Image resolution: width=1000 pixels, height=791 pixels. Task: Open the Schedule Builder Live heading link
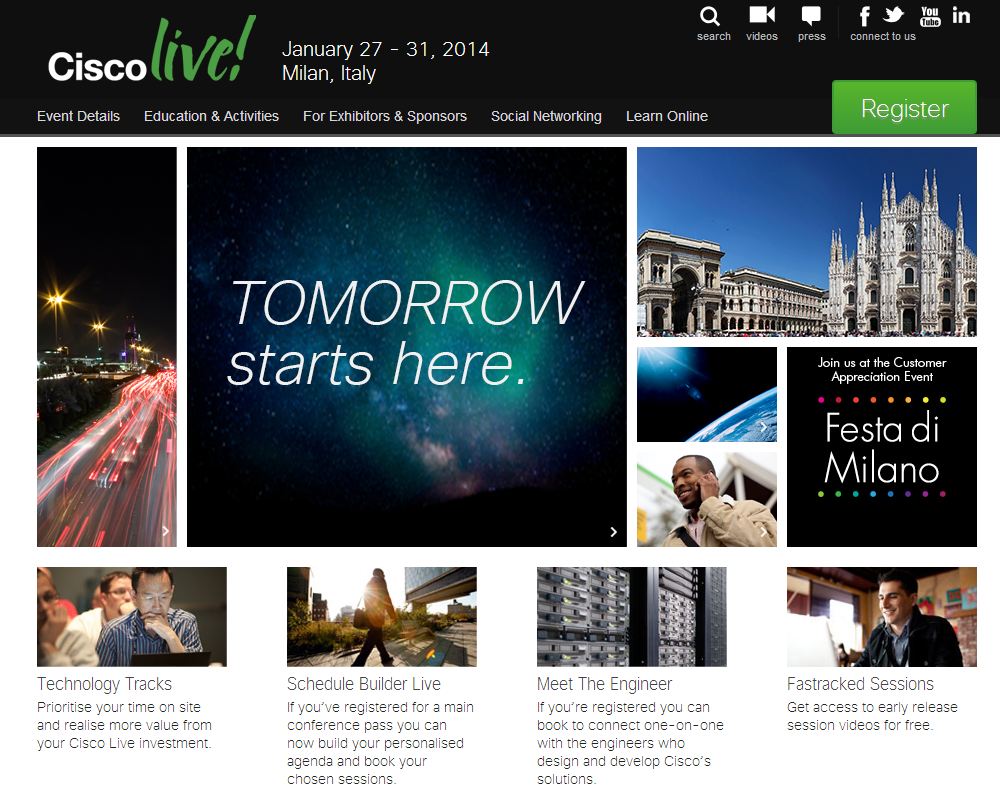point(364,684)
